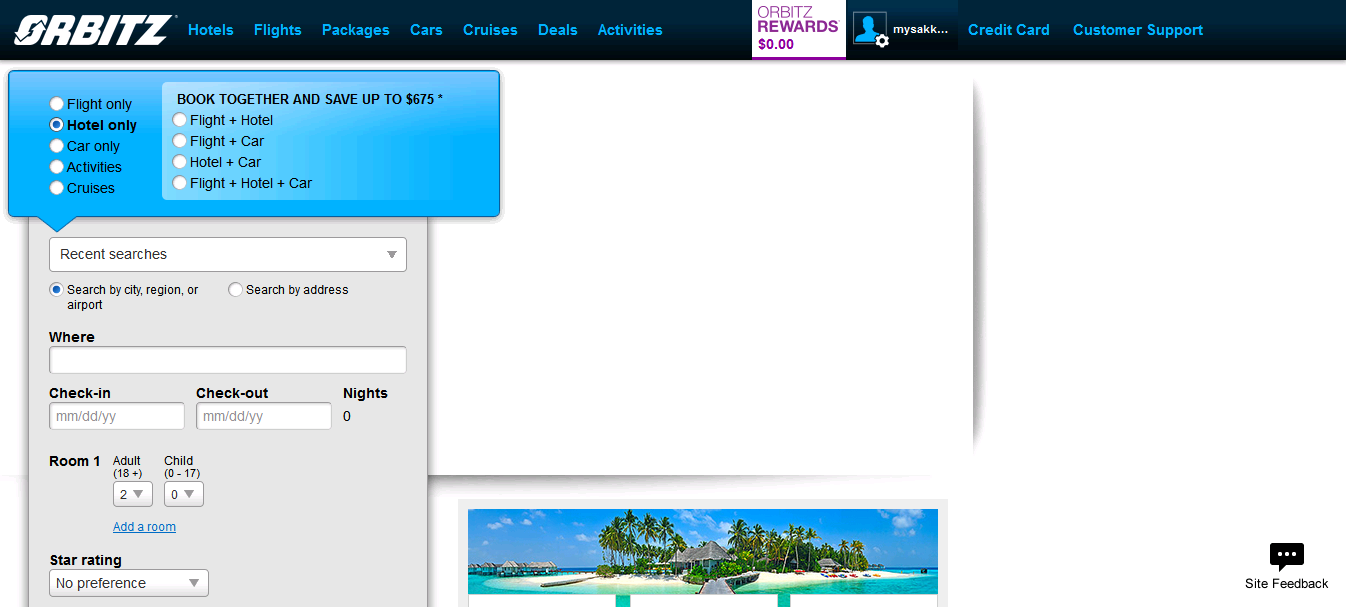This screenshot has height=607, width=1346.
Task: Click the 'BOOK TOGETHER AND SAVE UP TO $675 *' heading
Action: [x=310, y=99]
